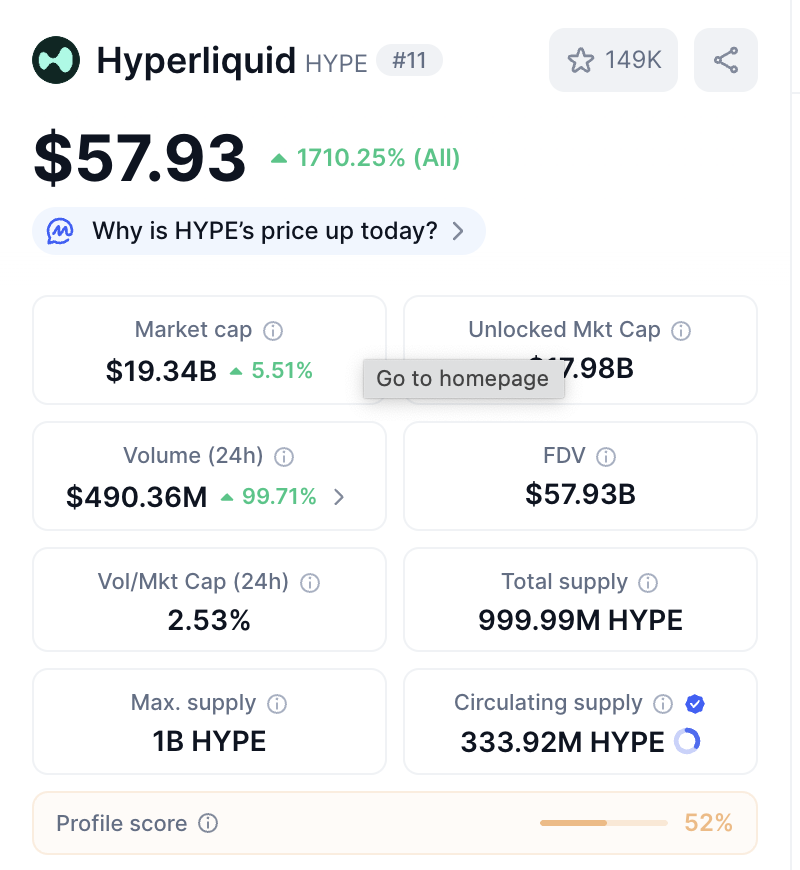
Task: Click the Circulating supply info icon
Action: tap(662, 704)
